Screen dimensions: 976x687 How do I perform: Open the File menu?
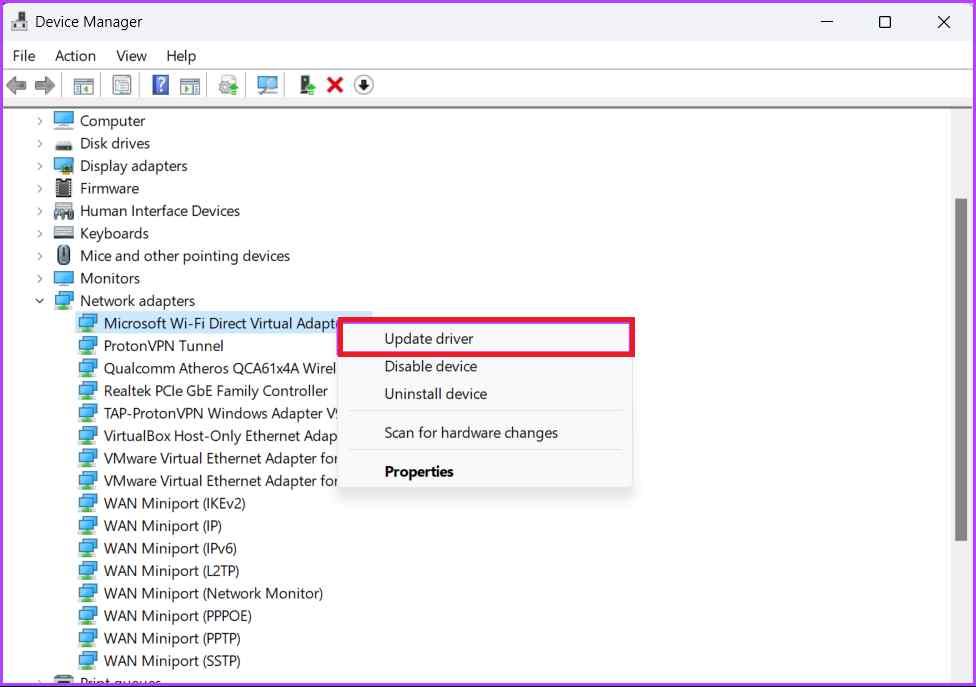(24, 56)
